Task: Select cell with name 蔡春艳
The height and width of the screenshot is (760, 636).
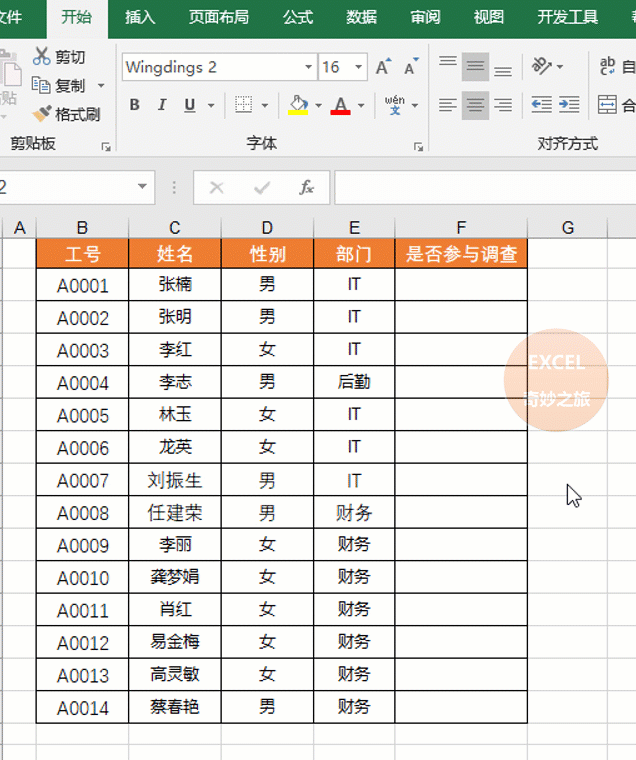Action: tap(175, 707)
